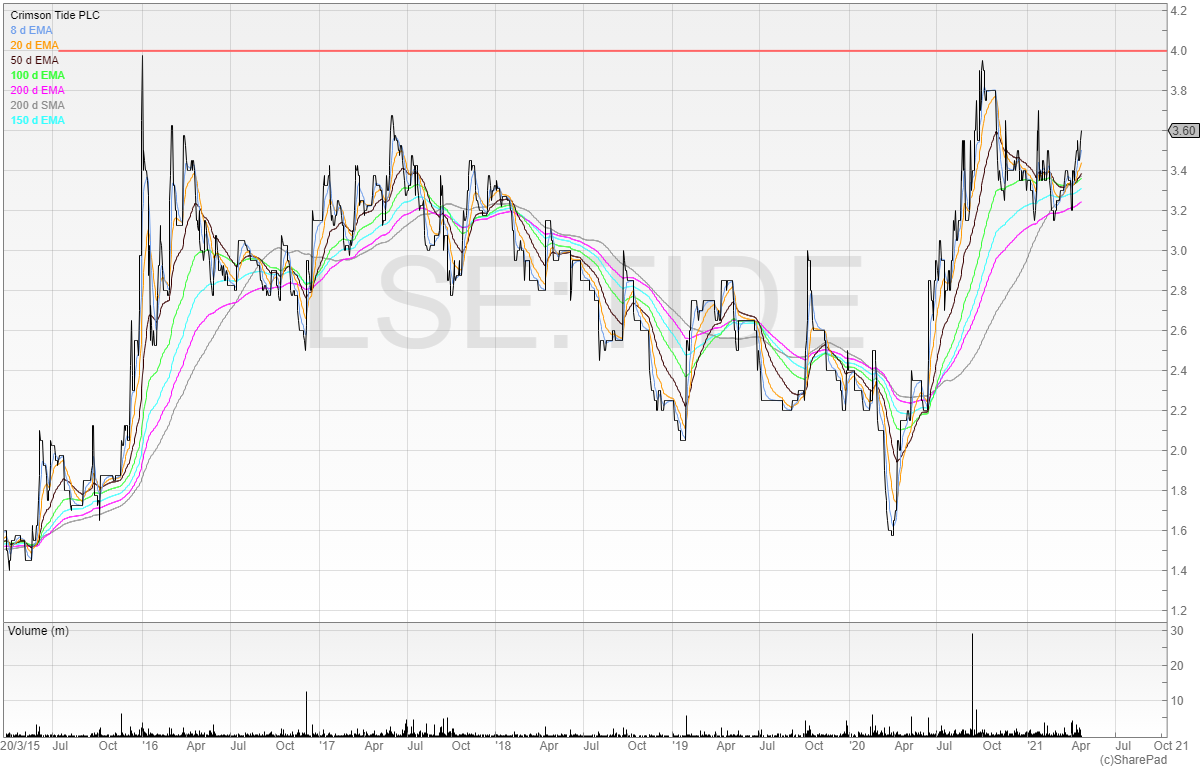1200x768 pixels.
Task: Click the tallest volume spike bar in 2020
Action: (x=972, y=685)
